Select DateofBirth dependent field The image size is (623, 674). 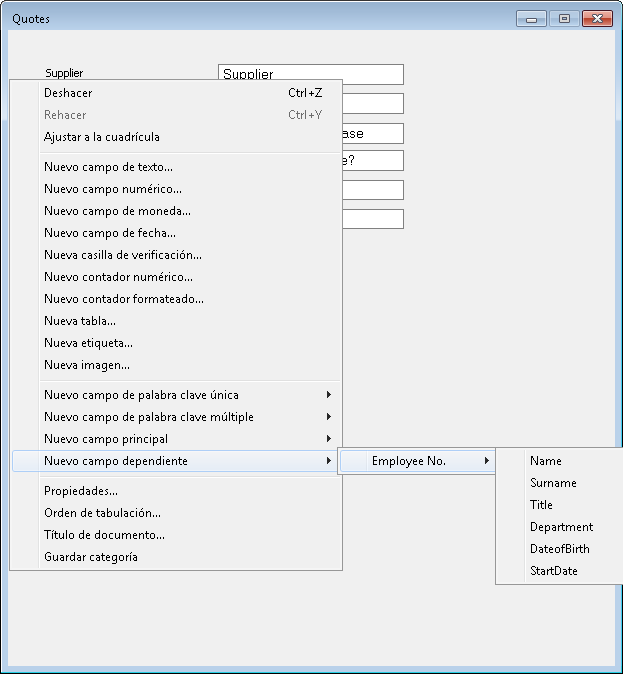pyautogui.click(x=561, y=548)
